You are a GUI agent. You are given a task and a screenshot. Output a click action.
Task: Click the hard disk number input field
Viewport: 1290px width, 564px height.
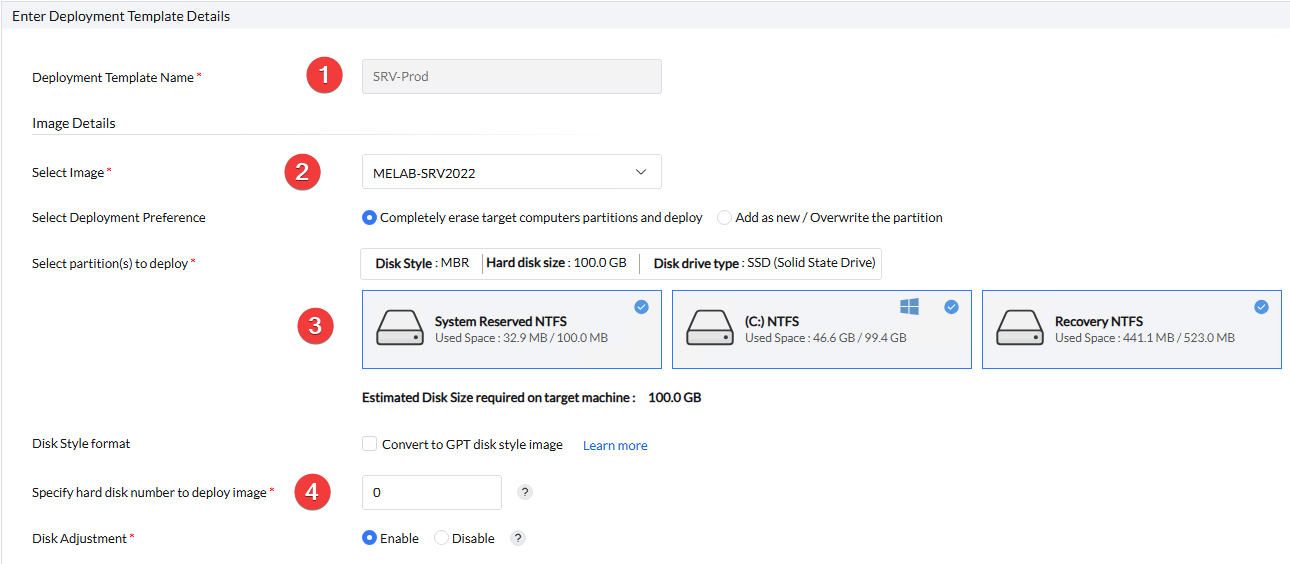click(x=431, y=492)
